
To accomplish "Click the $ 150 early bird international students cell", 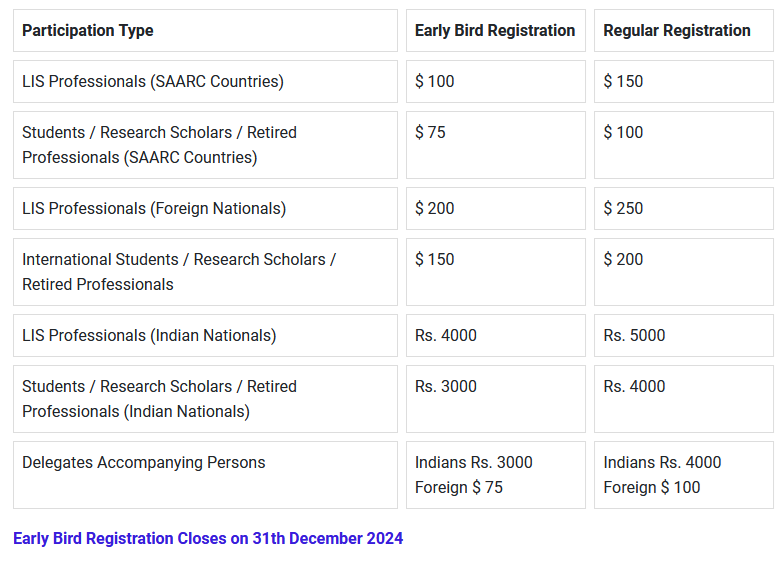I will 496,272.
